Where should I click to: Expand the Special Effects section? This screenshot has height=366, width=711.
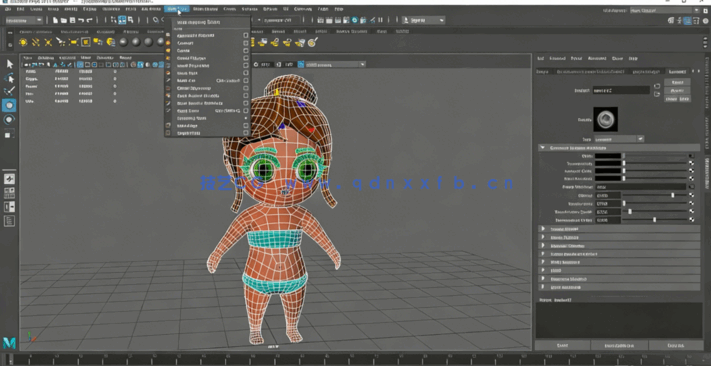(x=619, y=229)
